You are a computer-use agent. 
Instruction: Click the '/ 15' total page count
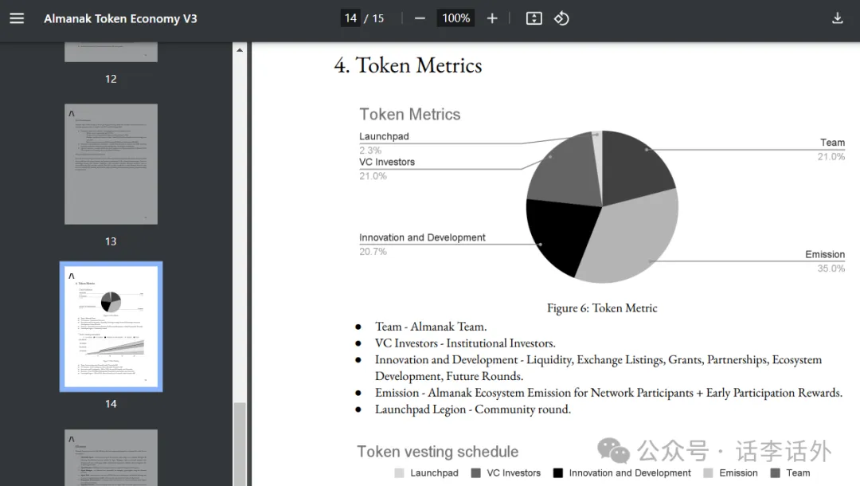point(374,18)
